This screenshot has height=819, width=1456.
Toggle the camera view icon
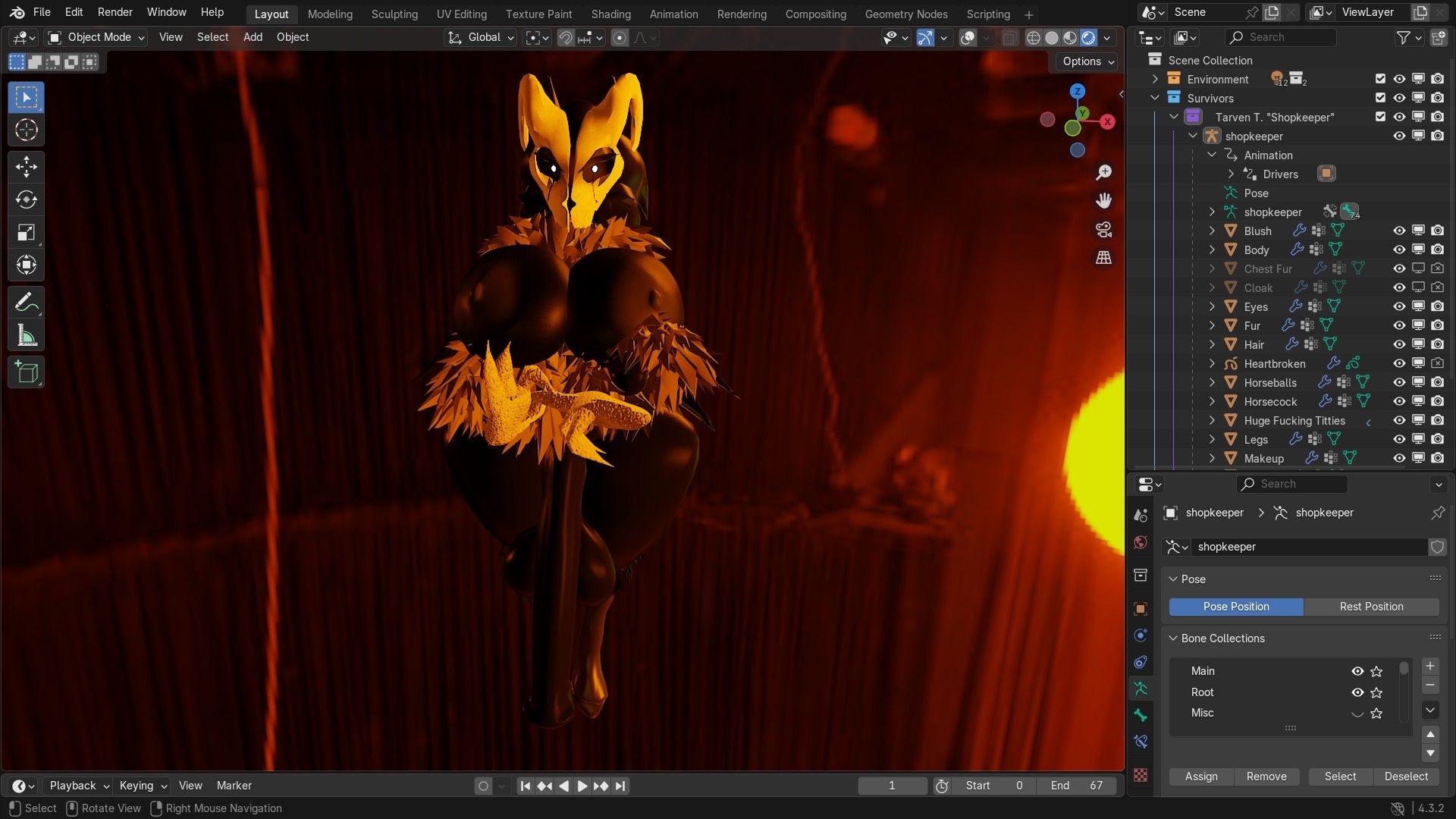(1104, 230)
